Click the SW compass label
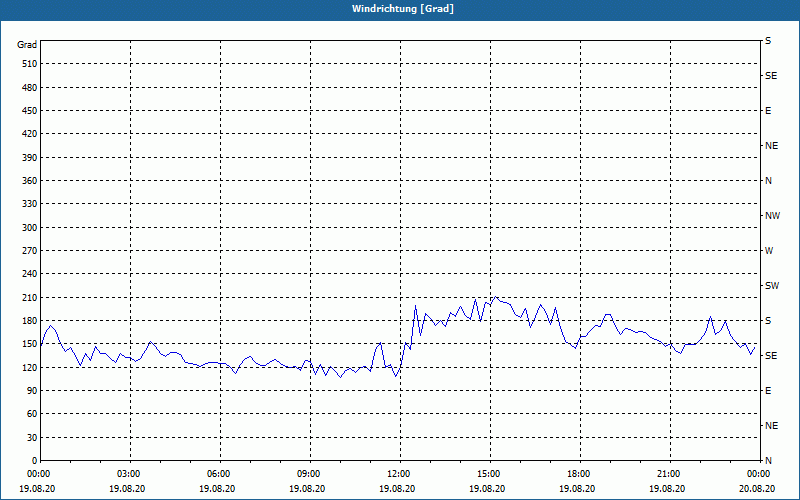 click(772, 286)
